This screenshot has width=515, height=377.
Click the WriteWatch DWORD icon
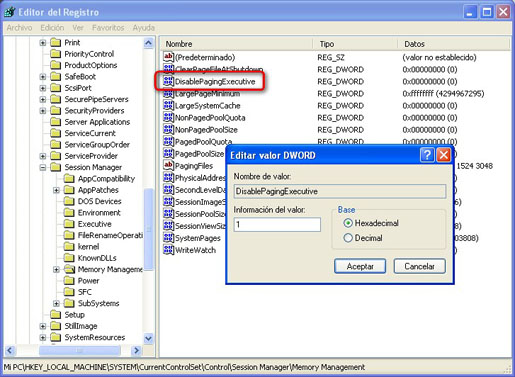pyautogui.click(x=169, y=250)
